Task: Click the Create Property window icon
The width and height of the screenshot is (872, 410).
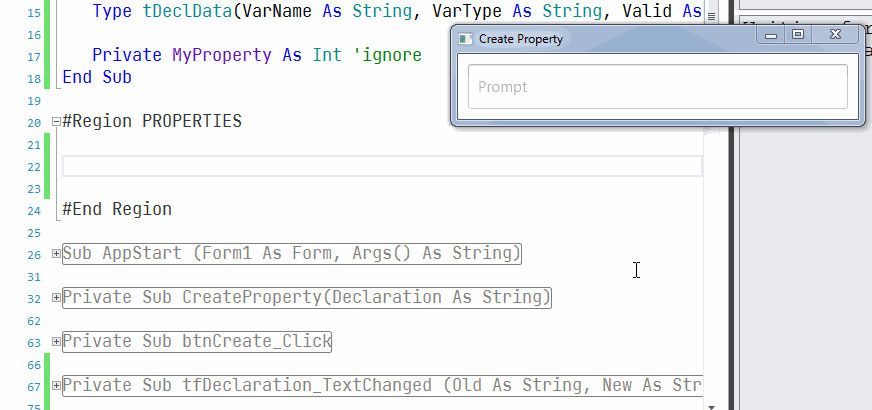Action: pyautogui.click(x=465, y=38)
